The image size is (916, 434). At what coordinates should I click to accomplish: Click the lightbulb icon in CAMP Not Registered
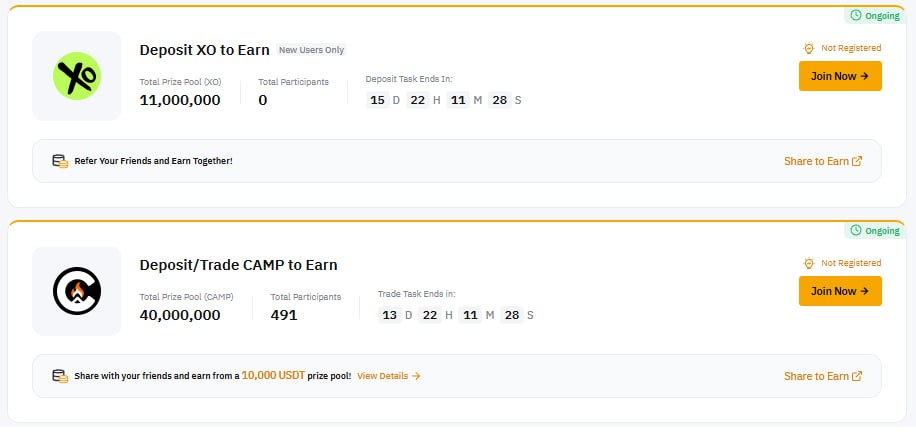coord(809,263)
